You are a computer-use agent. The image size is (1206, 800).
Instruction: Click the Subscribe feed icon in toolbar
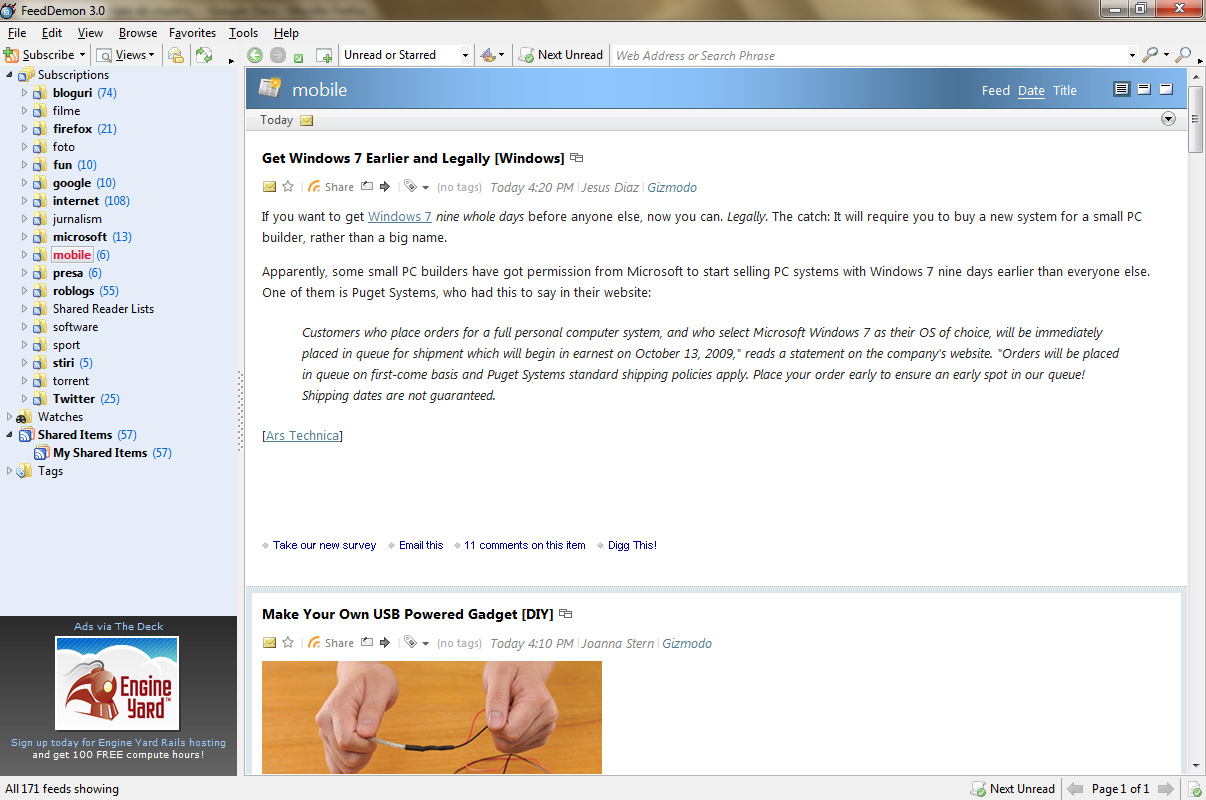[11, 55]
